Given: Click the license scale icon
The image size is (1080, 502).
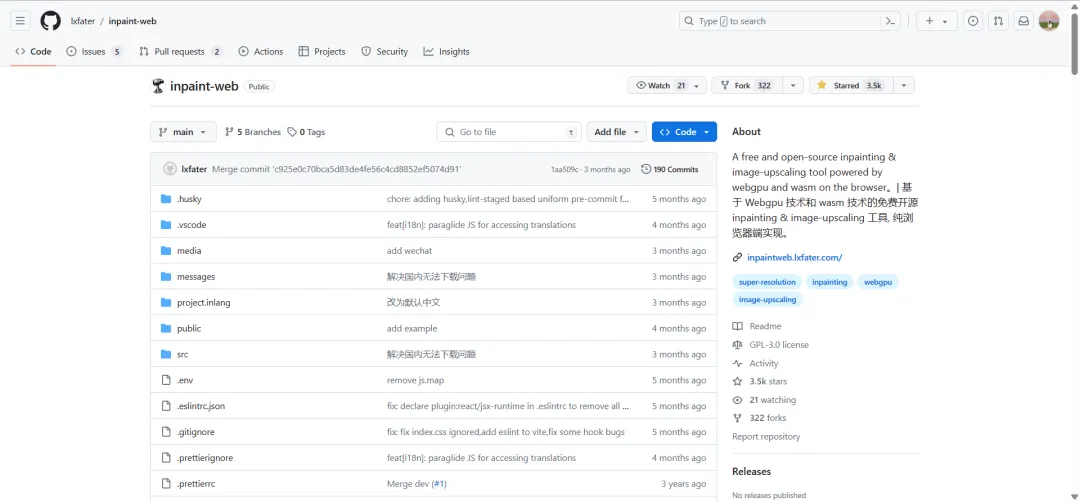Looking at the screenshot, I should pyautogui.click(x=737, y=345).
